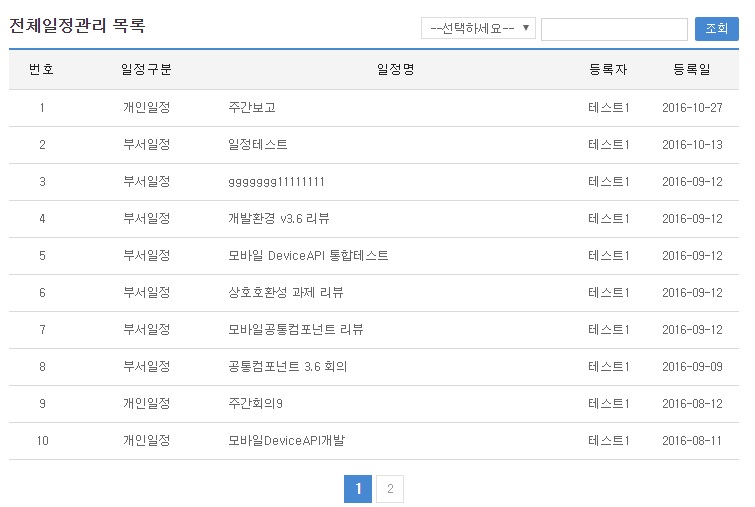Screen dimensions: 755x507
Task: Select the ggggggg11111111 schedule entry
Action: pos(276,181)
